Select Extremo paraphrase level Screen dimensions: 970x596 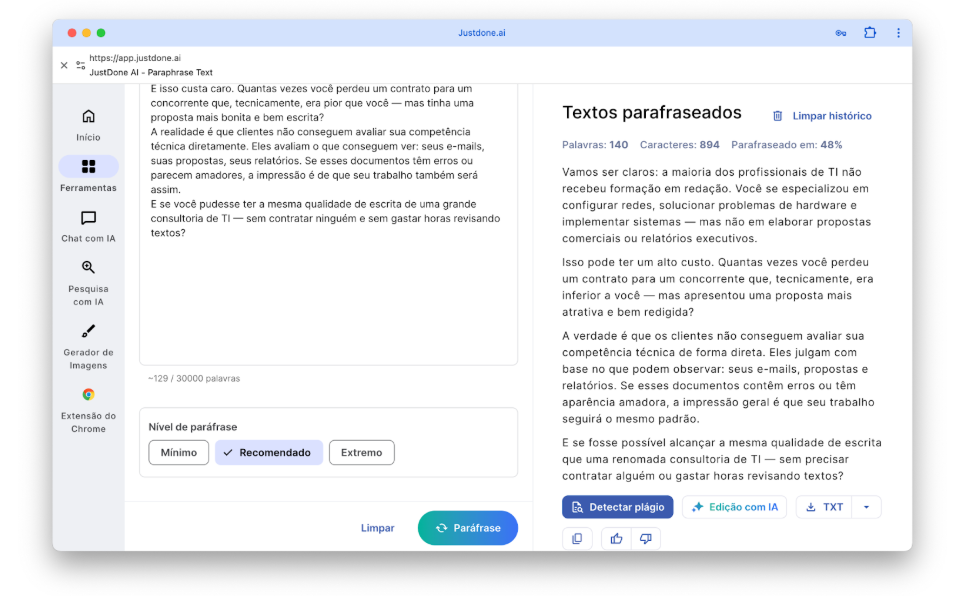[x=361, y=452]
